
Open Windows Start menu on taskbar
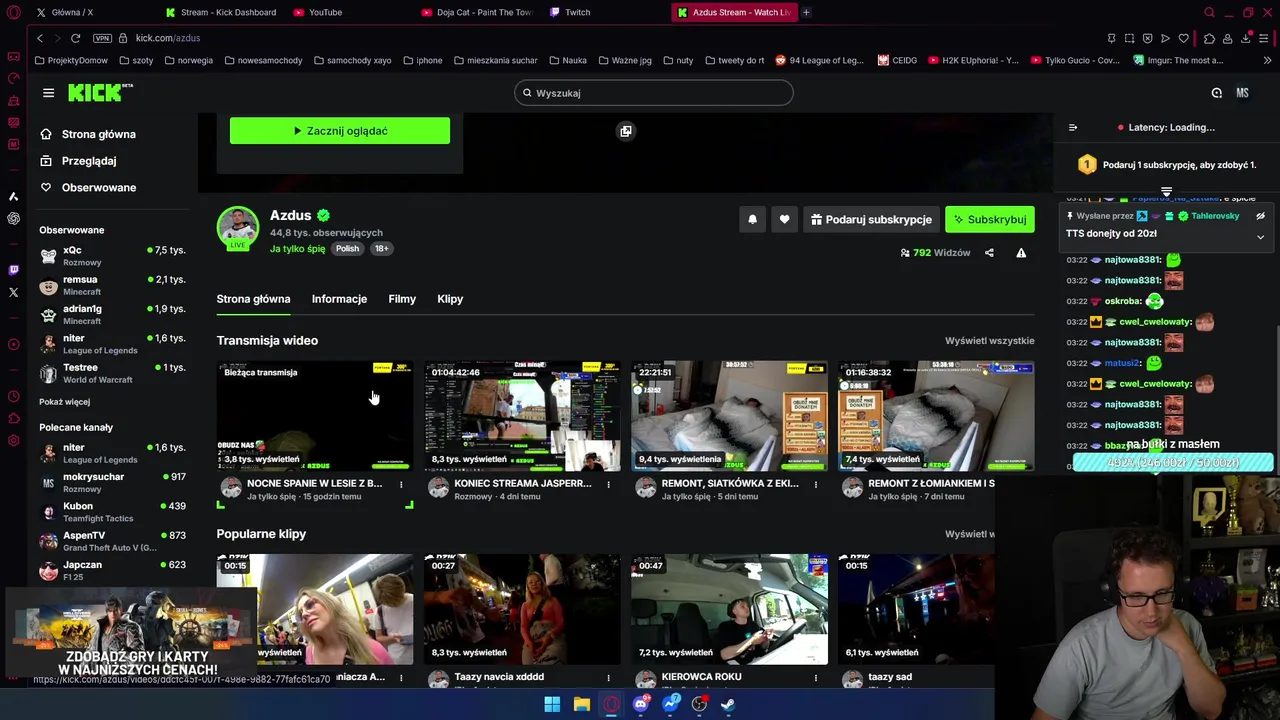pos(552,704)
